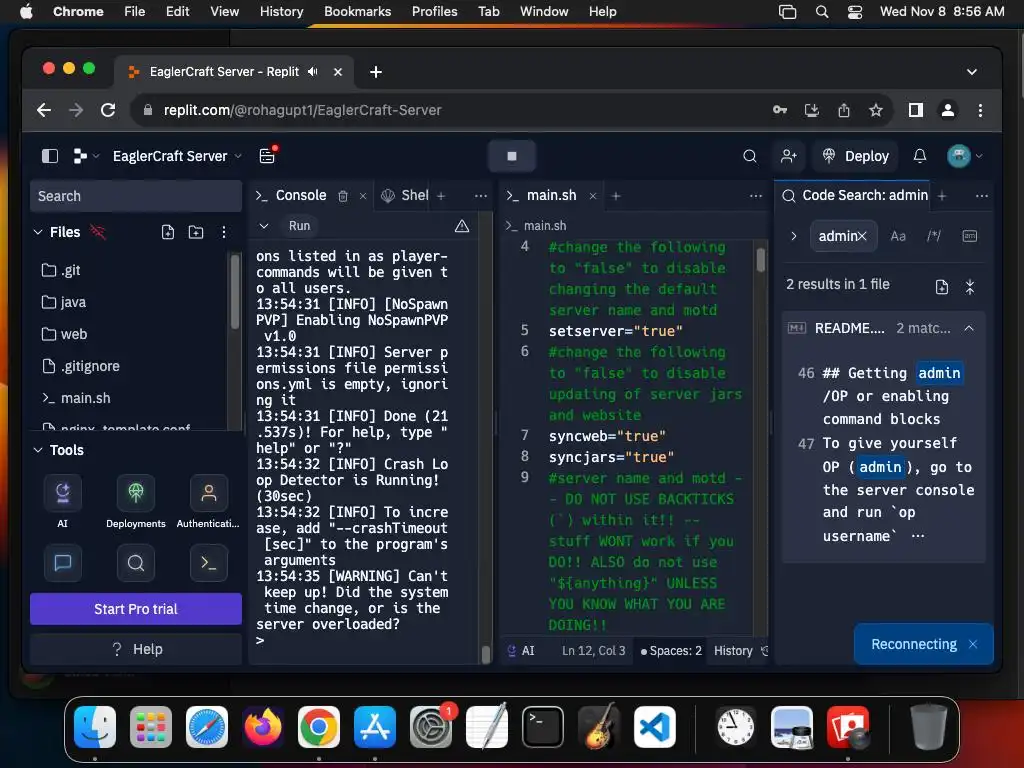Open the code search magnifier tool

click(136, 563)
